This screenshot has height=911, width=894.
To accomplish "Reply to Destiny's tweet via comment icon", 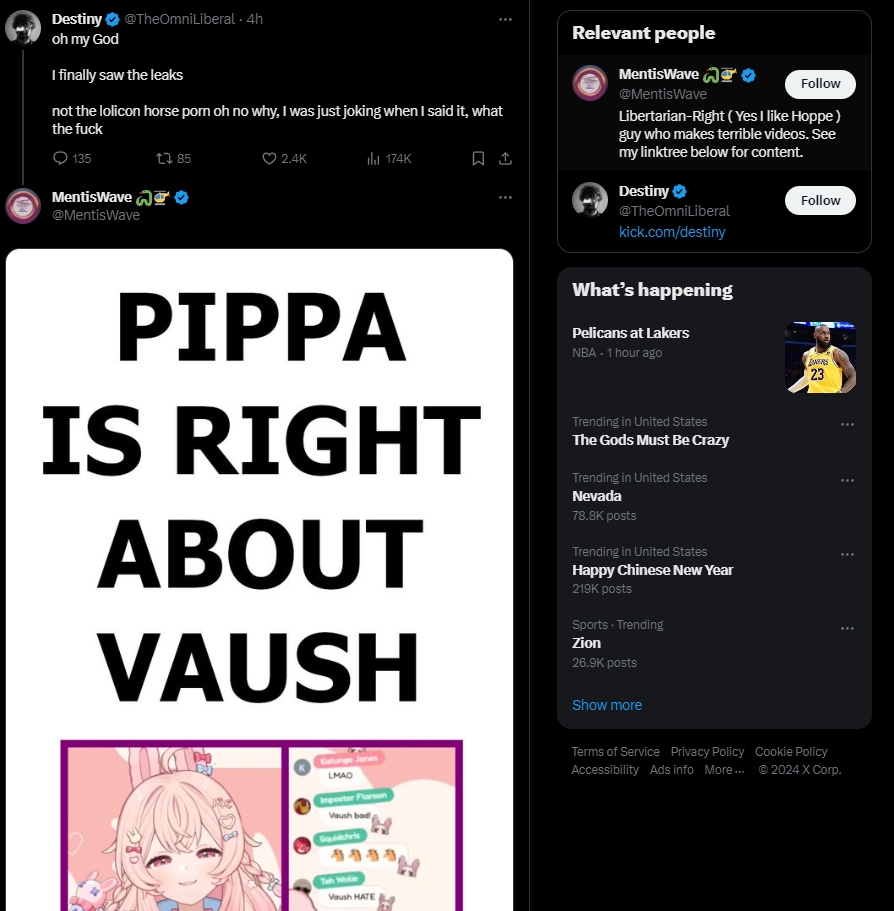I will point(60,158).
